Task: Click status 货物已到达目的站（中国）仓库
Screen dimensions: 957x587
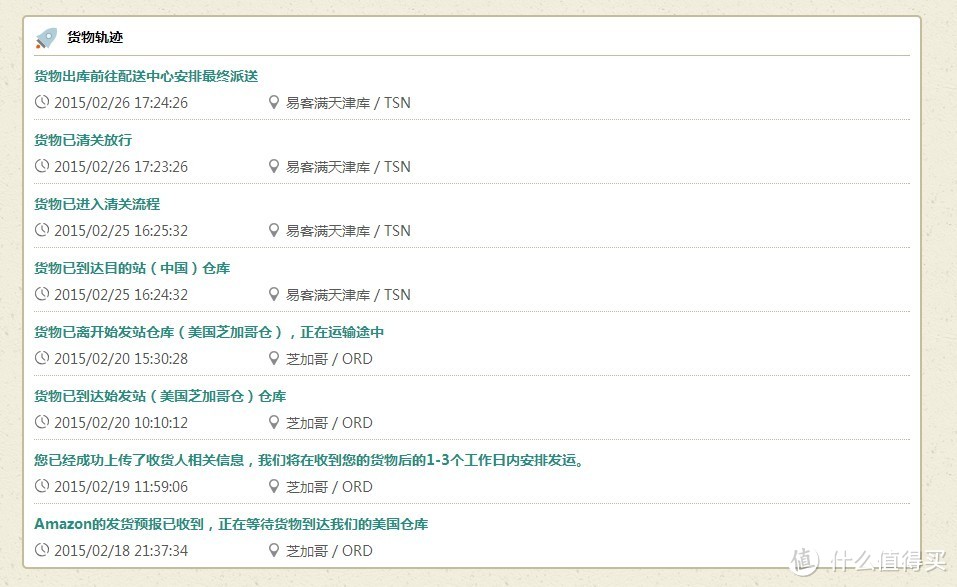Action: tap(132, 268)
